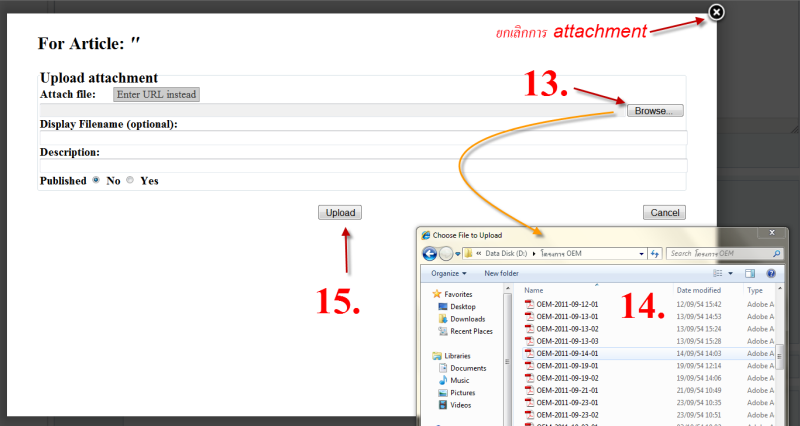Click New folder in the toolbar
The height and width of the screenshot is (426, 800).
(x=502, y=273)
